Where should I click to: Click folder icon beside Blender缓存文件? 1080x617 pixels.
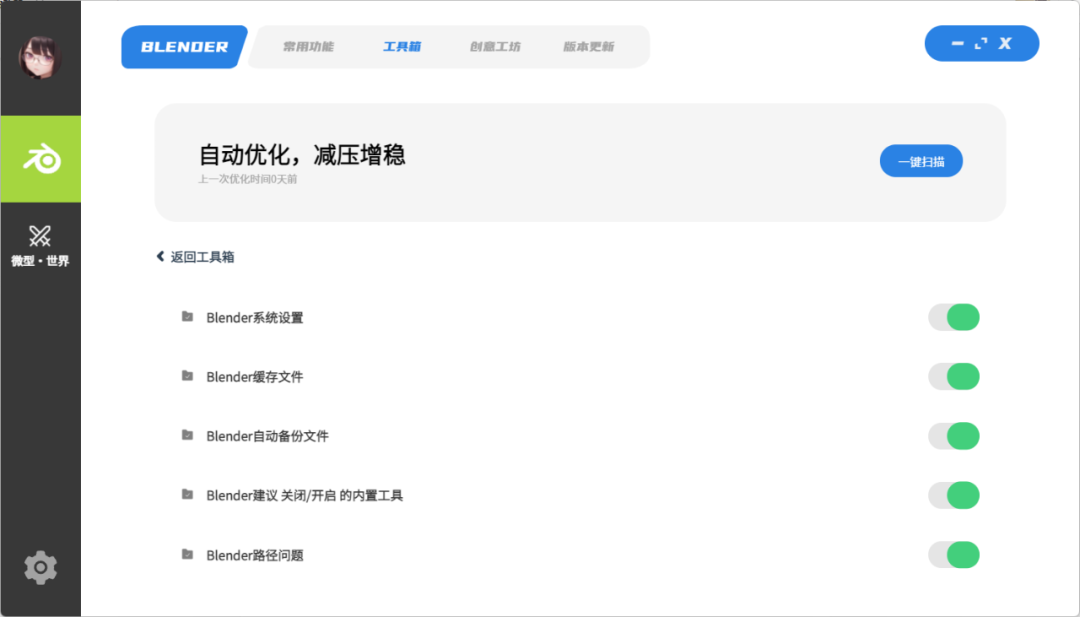tap(187, 375)
